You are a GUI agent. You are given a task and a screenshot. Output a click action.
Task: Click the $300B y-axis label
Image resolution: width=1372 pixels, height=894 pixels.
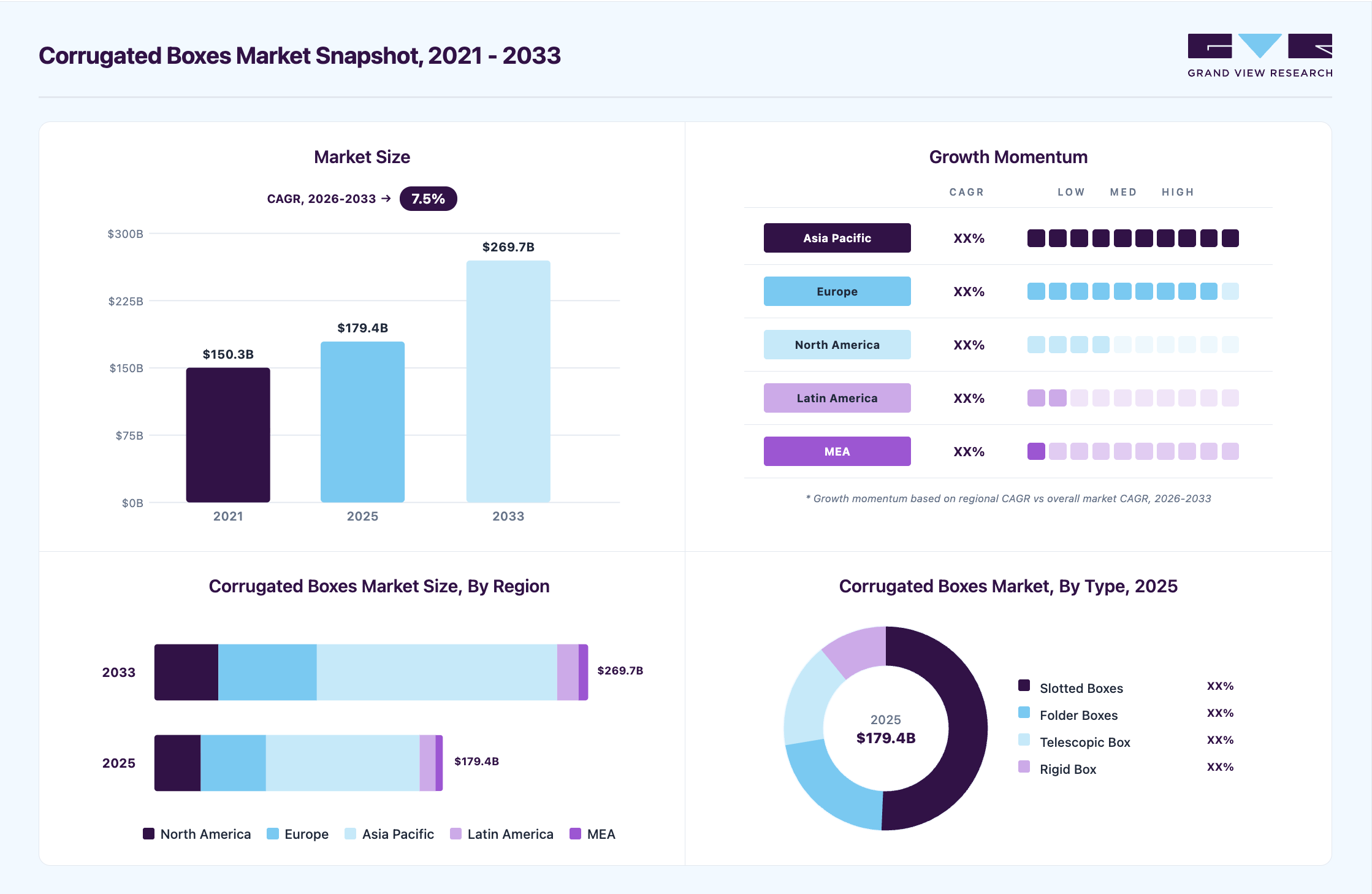click(x=126, y=234)
